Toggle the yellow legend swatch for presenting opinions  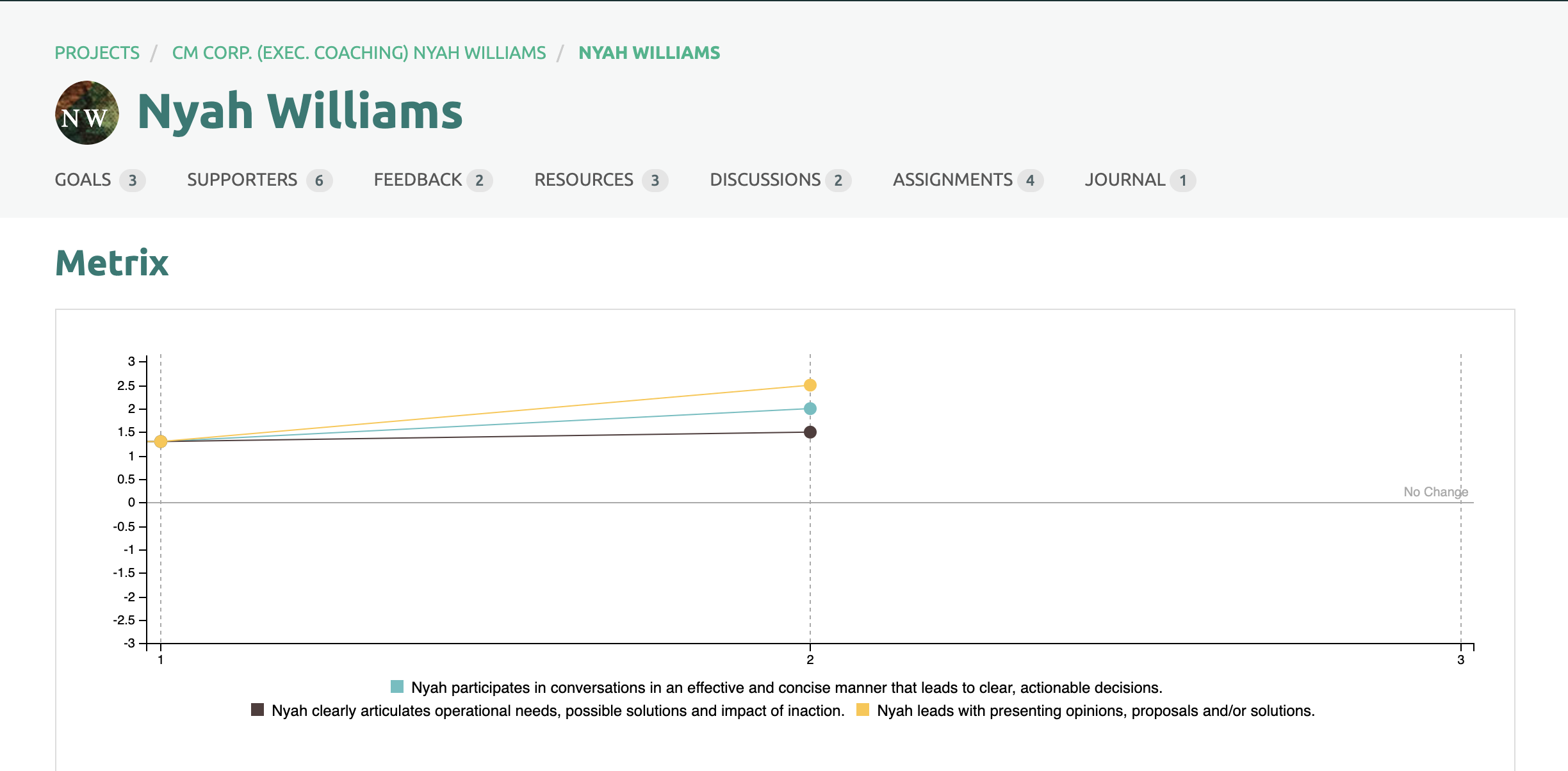tap(863, 710)
